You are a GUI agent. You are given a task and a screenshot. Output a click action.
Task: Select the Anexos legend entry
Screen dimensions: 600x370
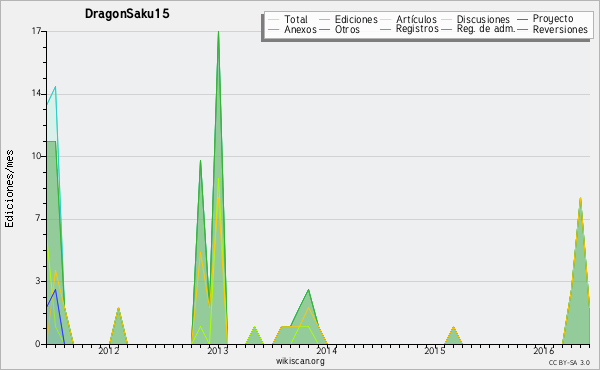tap(300, 29)
